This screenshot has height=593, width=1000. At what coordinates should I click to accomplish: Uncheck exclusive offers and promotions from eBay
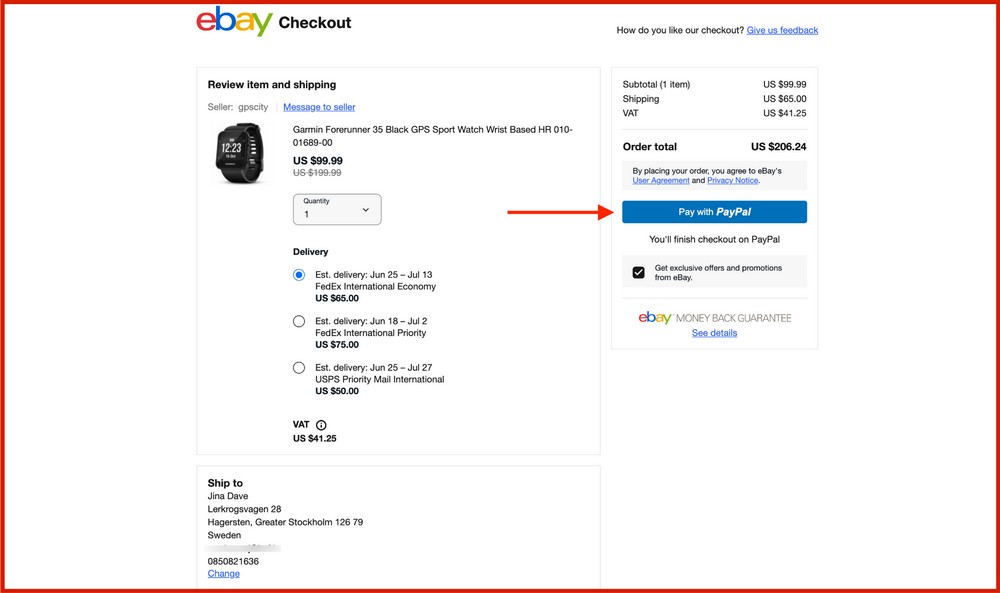(640, 270)
